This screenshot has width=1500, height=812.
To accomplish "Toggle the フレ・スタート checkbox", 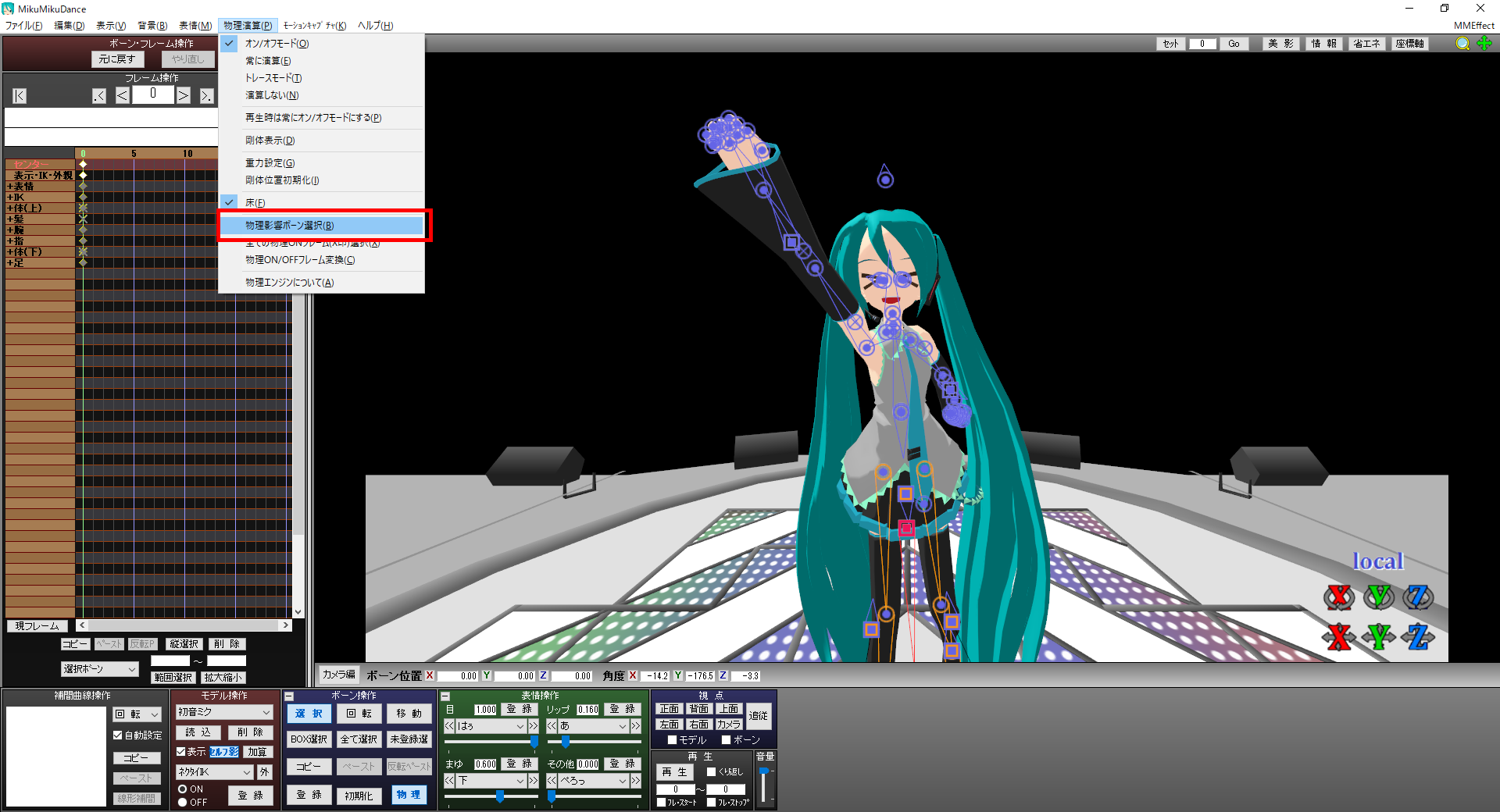I will (662, 803).
